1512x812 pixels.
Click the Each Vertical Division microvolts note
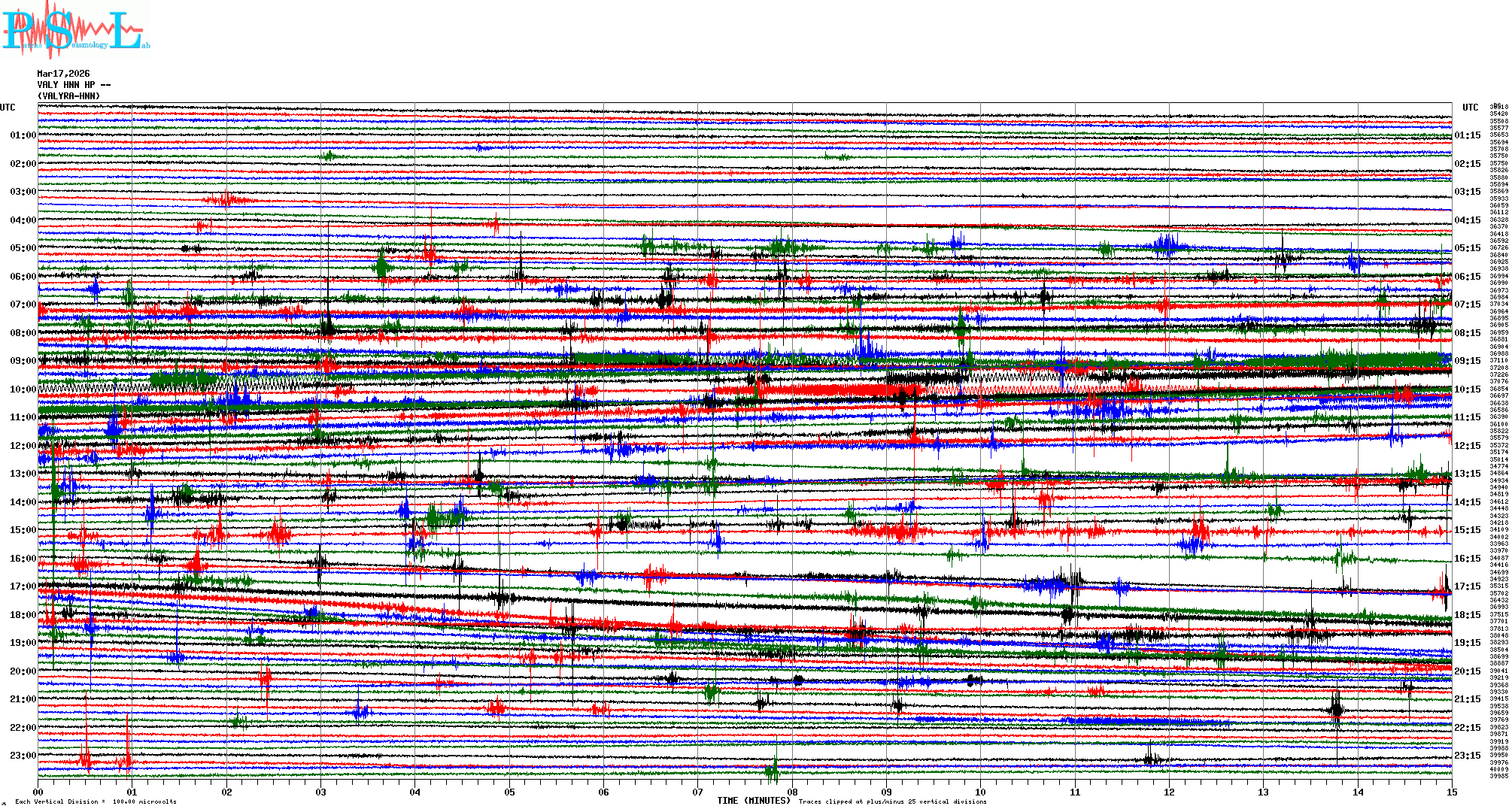click(x=96, y=801)
